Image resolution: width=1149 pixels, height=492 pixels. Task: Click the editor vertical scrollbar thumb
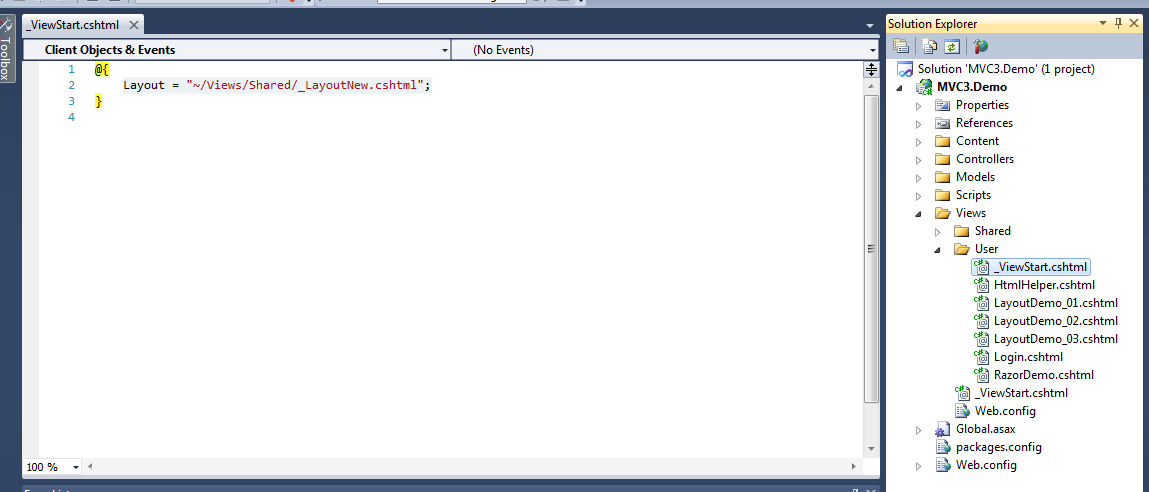(x=871, y=249)
